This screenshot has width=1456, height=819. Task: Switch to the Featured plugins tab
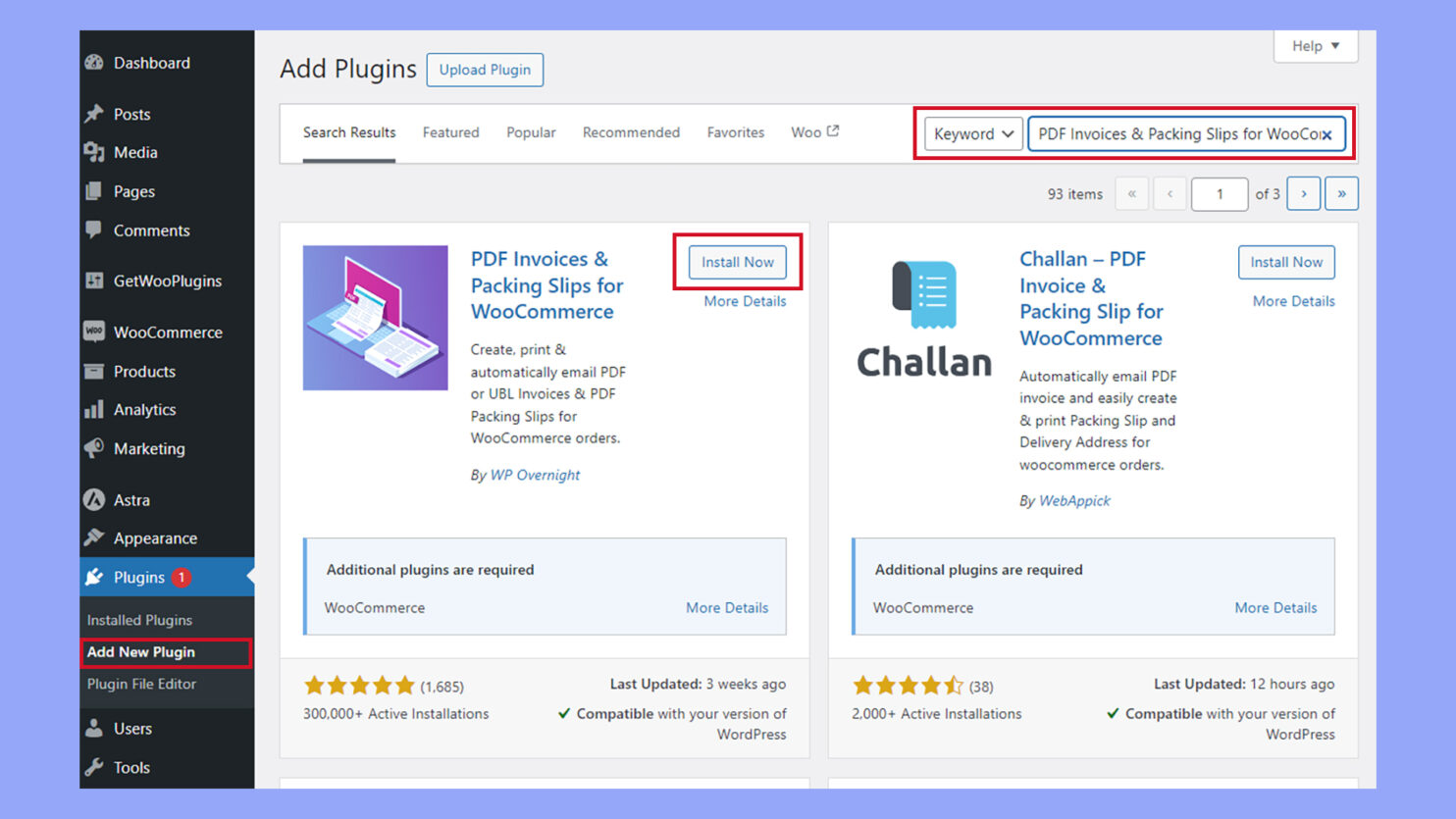click(x=450, y=132)
